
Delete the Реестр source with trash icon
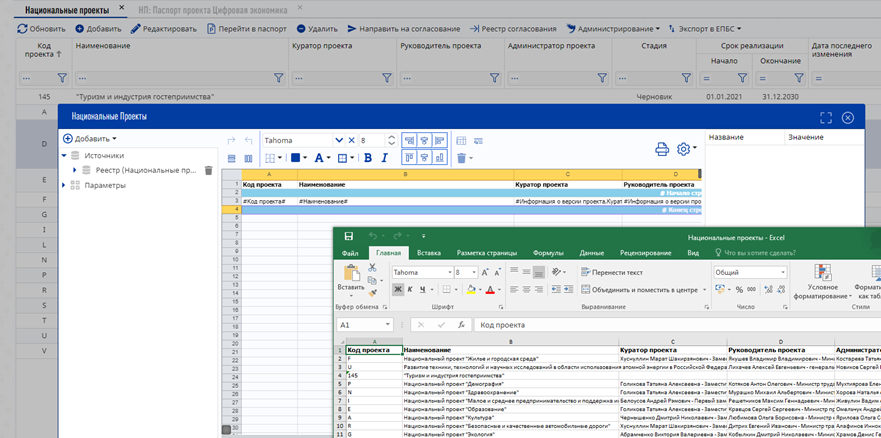[208, 171]
